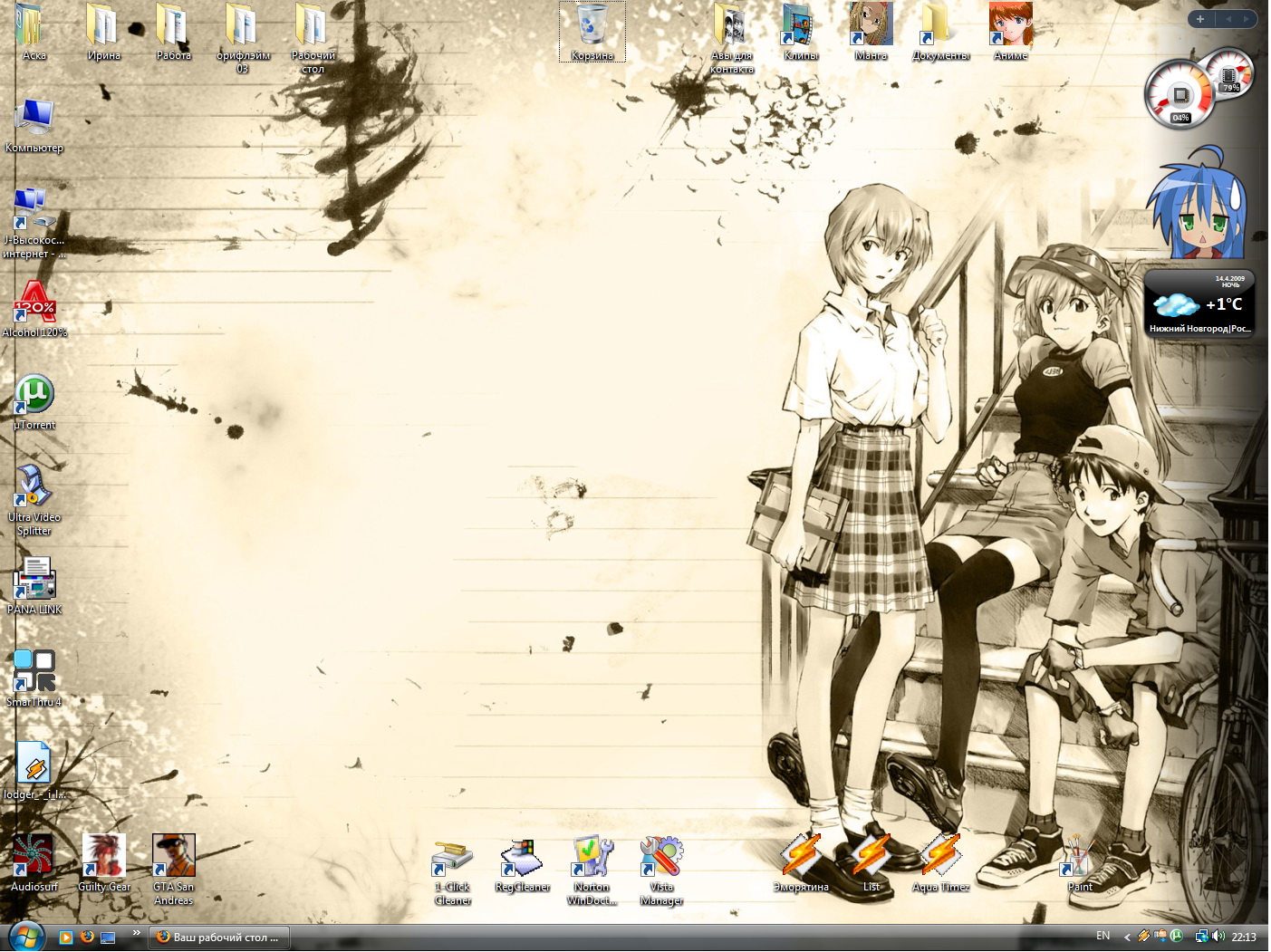Viewport: 1271px width, 952px height.
Task: Open the Аска folder icon
Action: coord(33,31)
